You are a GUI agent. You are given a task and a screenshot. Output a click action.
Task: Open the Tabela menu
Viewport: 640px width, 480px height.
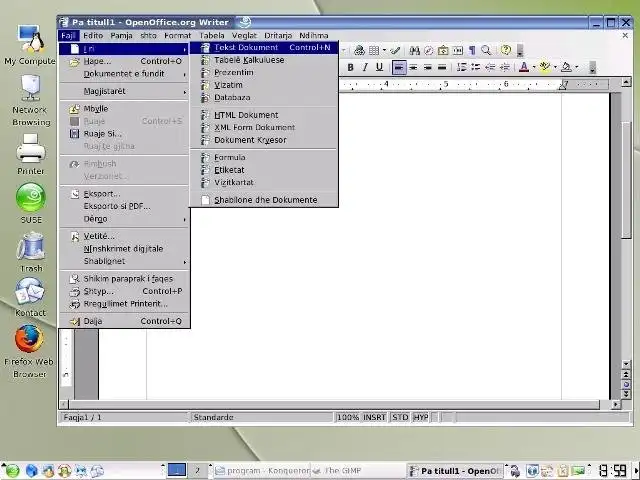point(211,36)
